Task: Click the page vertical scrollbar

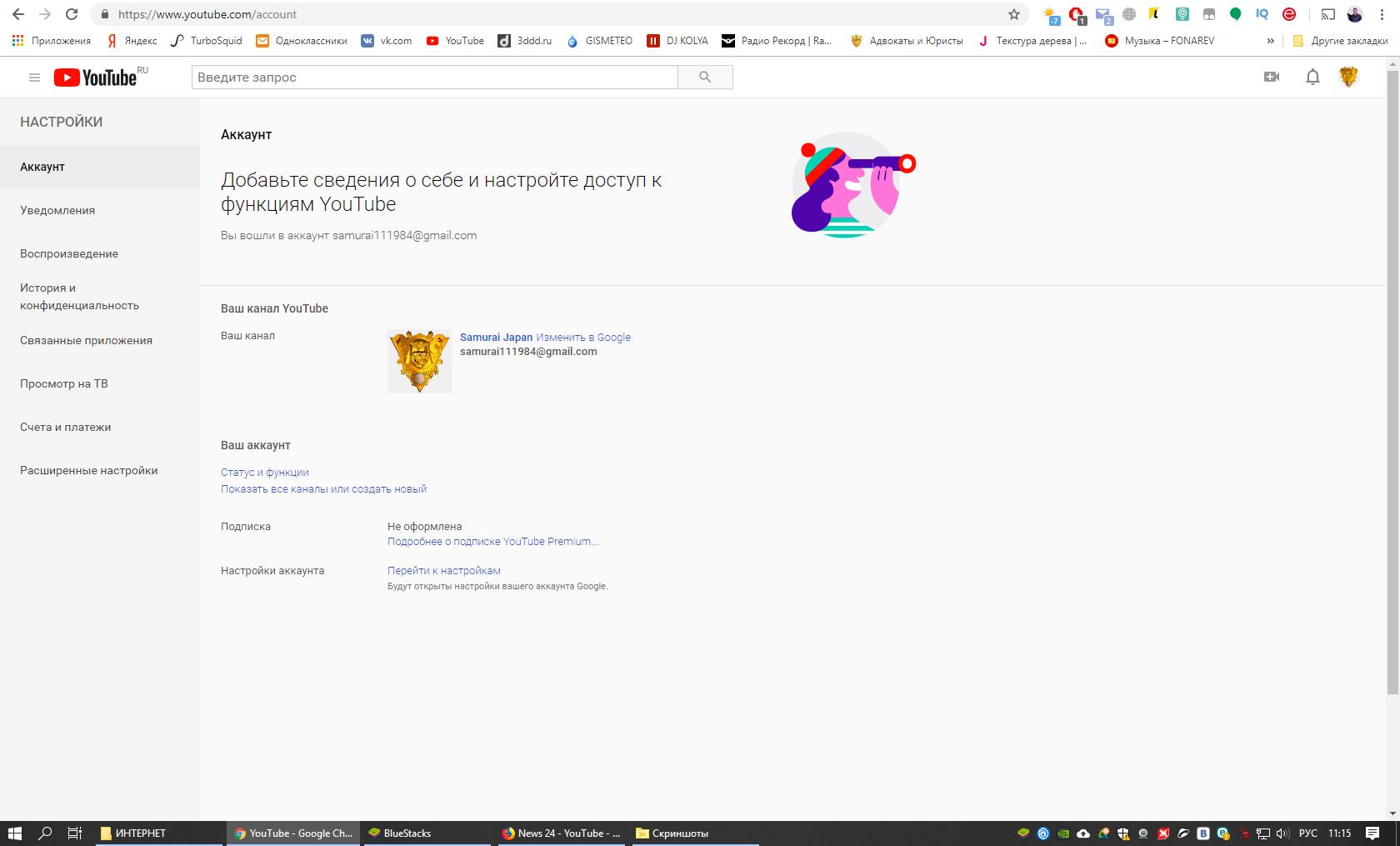Action: (1392, 383)
